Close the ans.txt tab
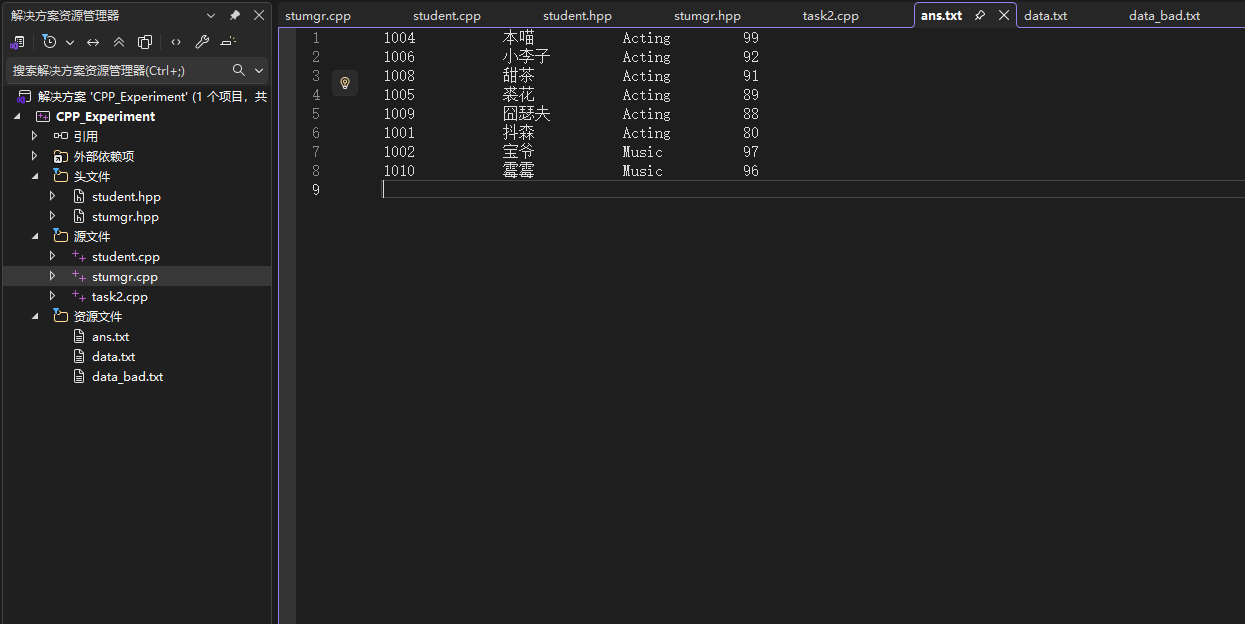The height and width of the screenshot is (624, 1245). click(1004, 16)
